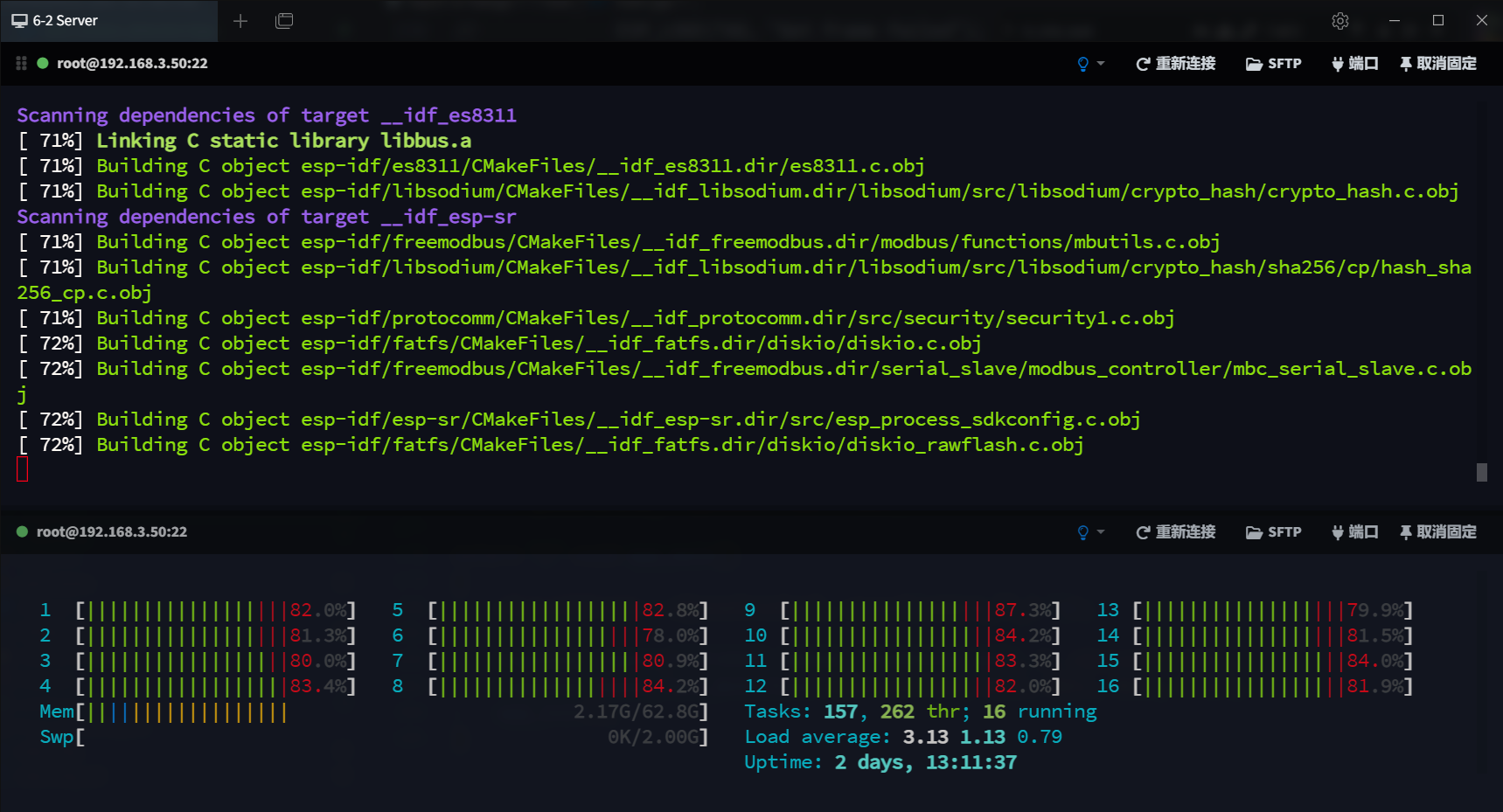Click the upper terminal scrollbar thumb

[x=1481, y=472]
